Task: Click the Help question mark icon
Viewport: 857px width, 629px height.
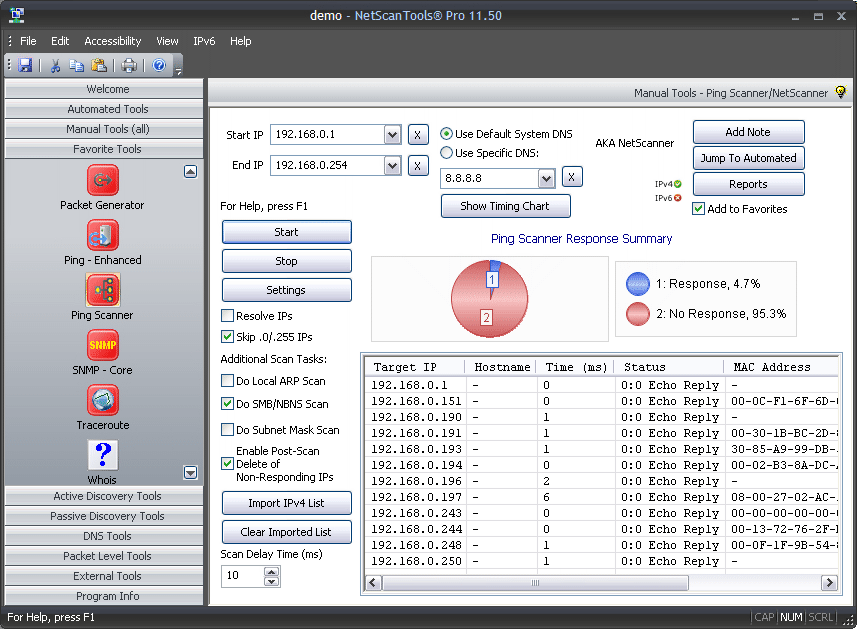Action: 159,66
